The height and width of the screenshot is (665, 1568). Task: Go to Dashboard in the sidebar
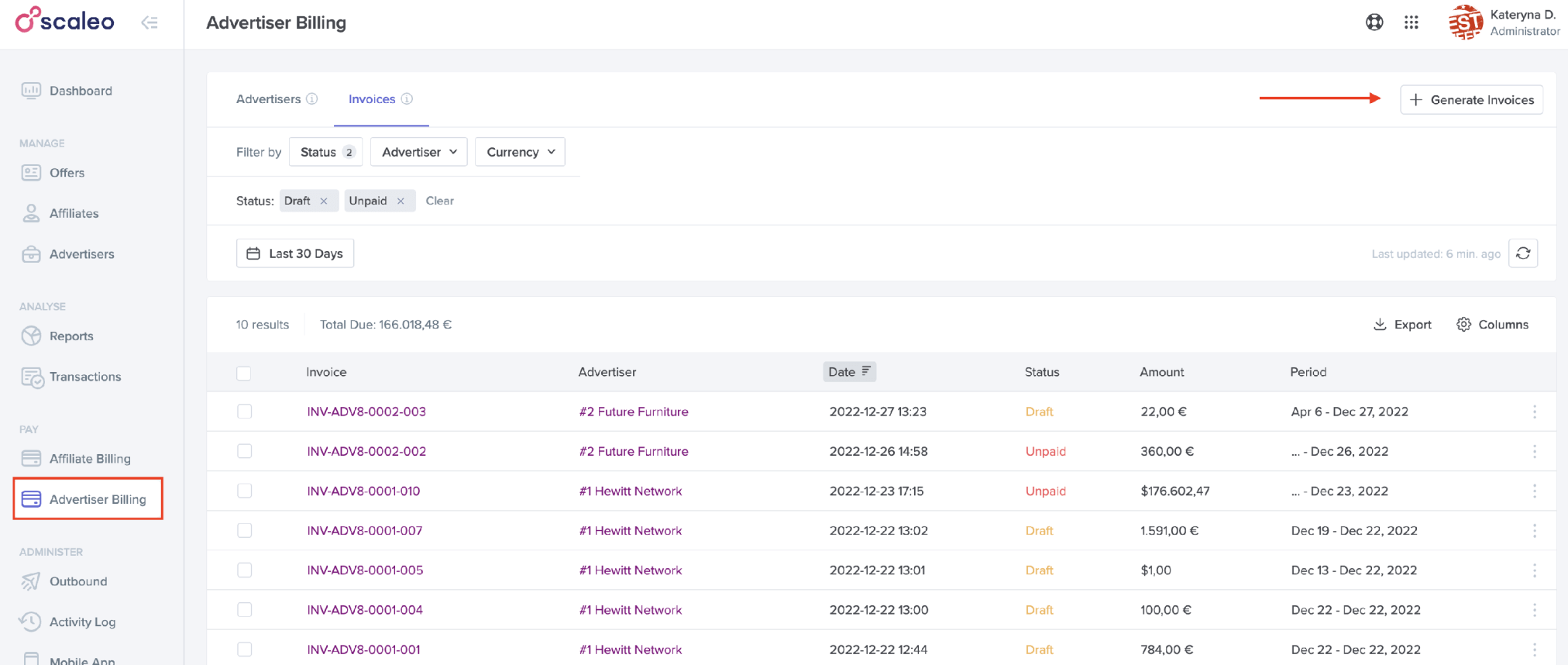coord(67,91)
